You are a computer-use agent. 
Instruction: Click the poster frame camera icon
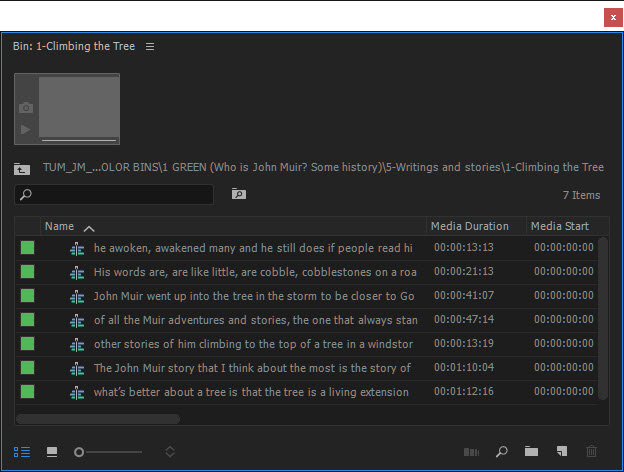(x=26, y=107)
